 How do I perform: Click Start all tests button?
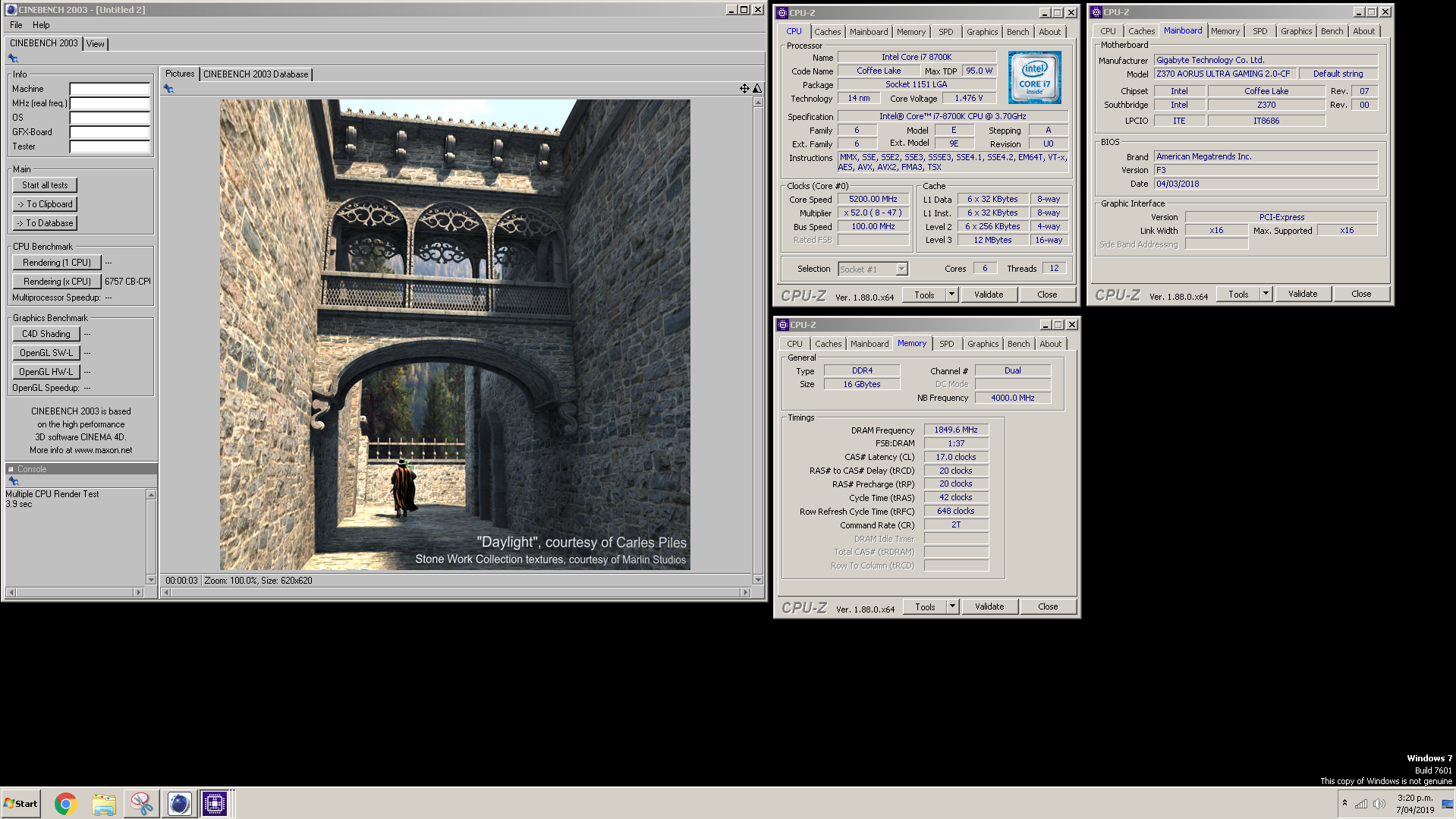click(45, 185)
